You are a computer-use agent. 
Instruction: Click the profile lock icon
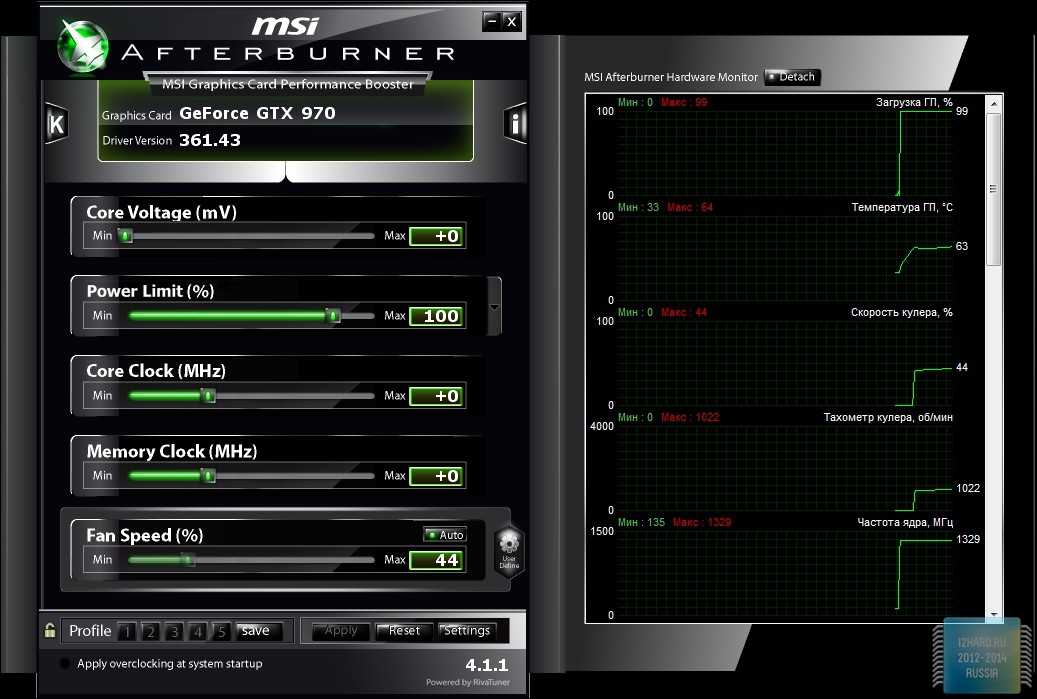click(50, 631)
